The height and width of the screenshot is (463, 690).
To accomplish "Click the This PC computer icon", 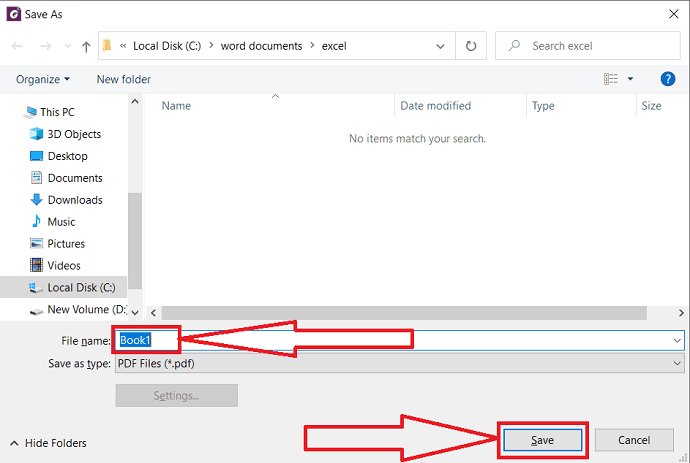I will click(30, 112).
